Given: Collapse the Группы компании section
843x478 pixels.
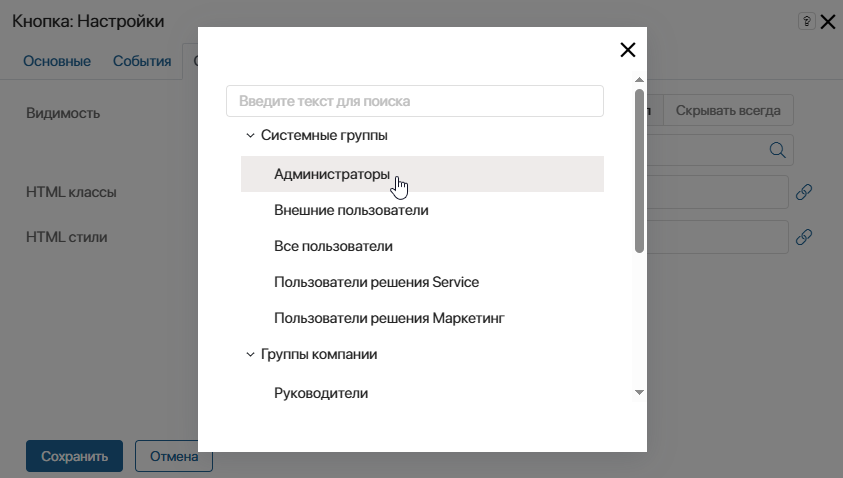Looking at the screenshot, I should tap(250, 354).
